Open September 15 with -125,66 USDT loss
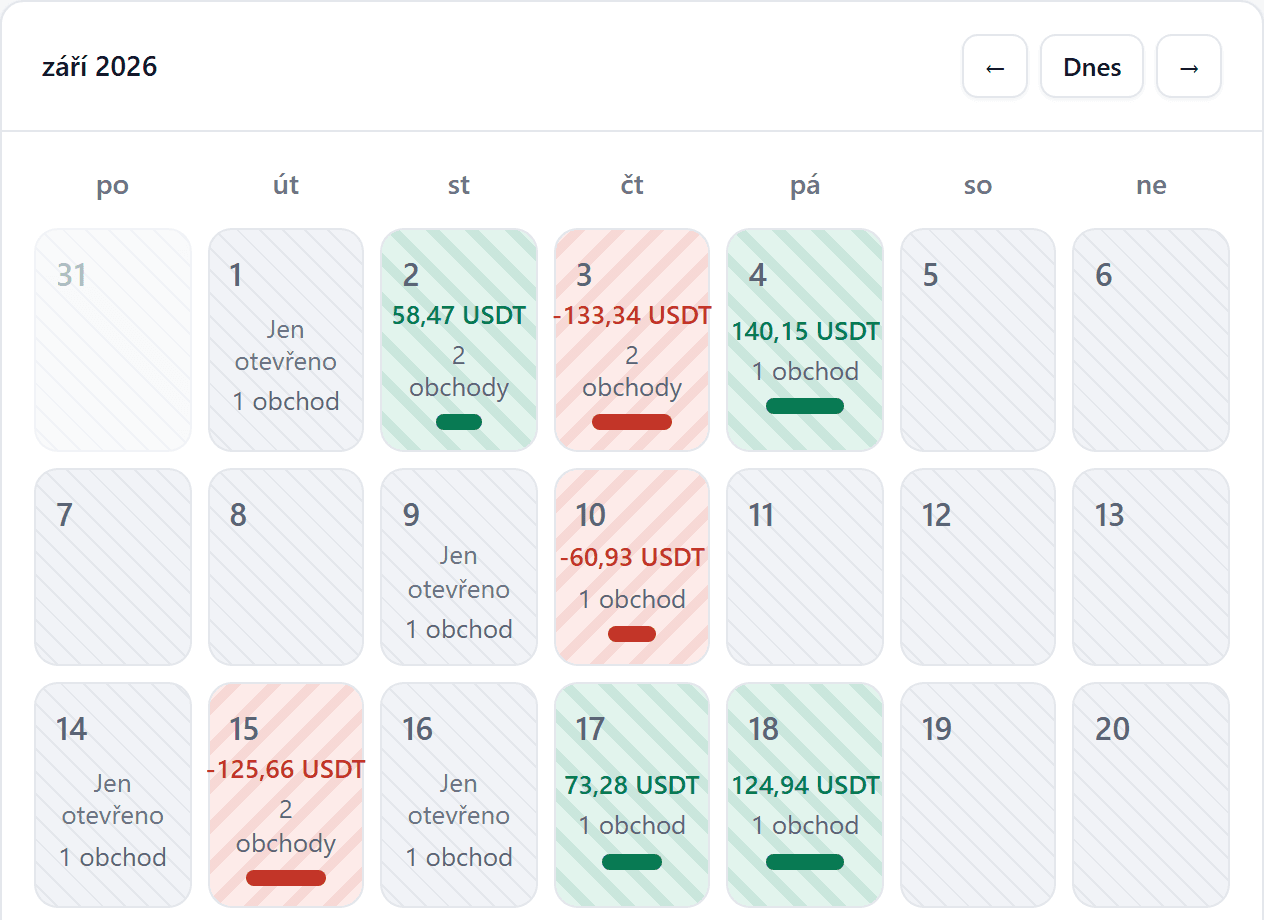Image resolution: width=1264 pixels, height=920 pixels. [286, 795]
